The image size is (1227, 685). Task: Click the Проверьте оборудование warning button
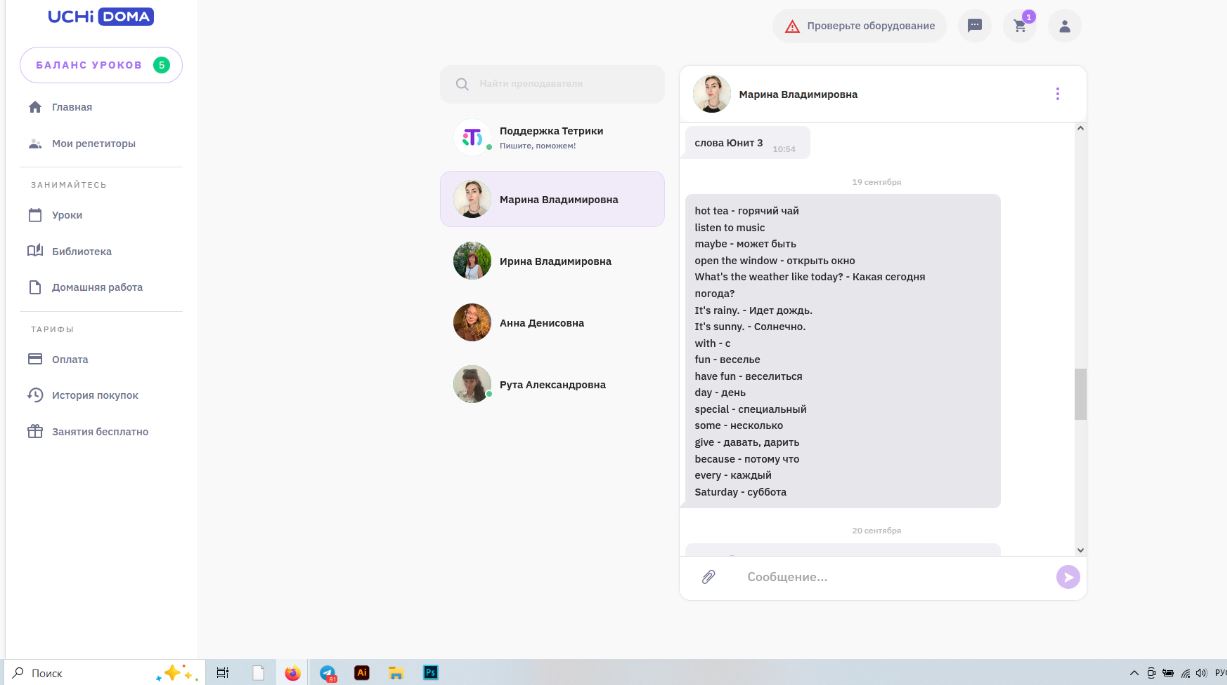[859, 26]
